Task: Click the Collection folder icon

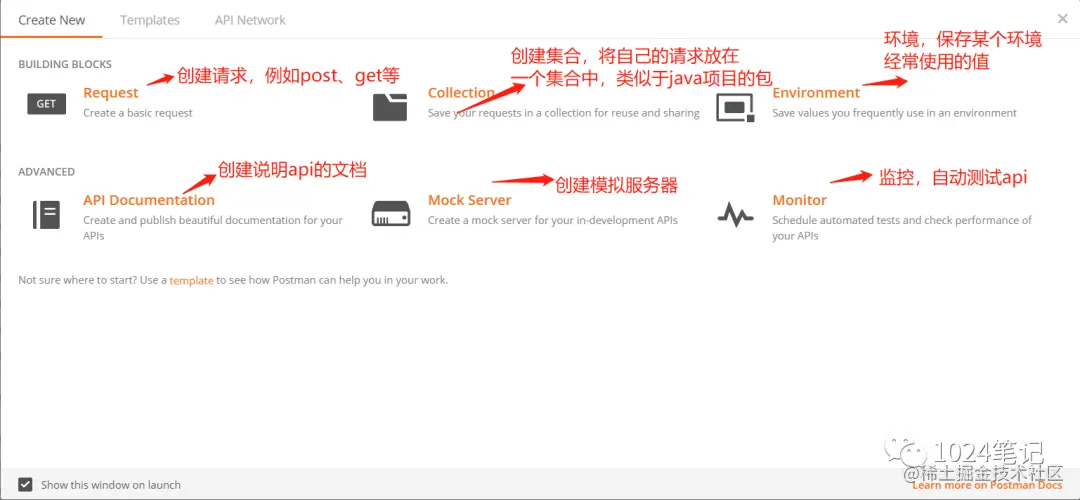Action: click(390, 107)
